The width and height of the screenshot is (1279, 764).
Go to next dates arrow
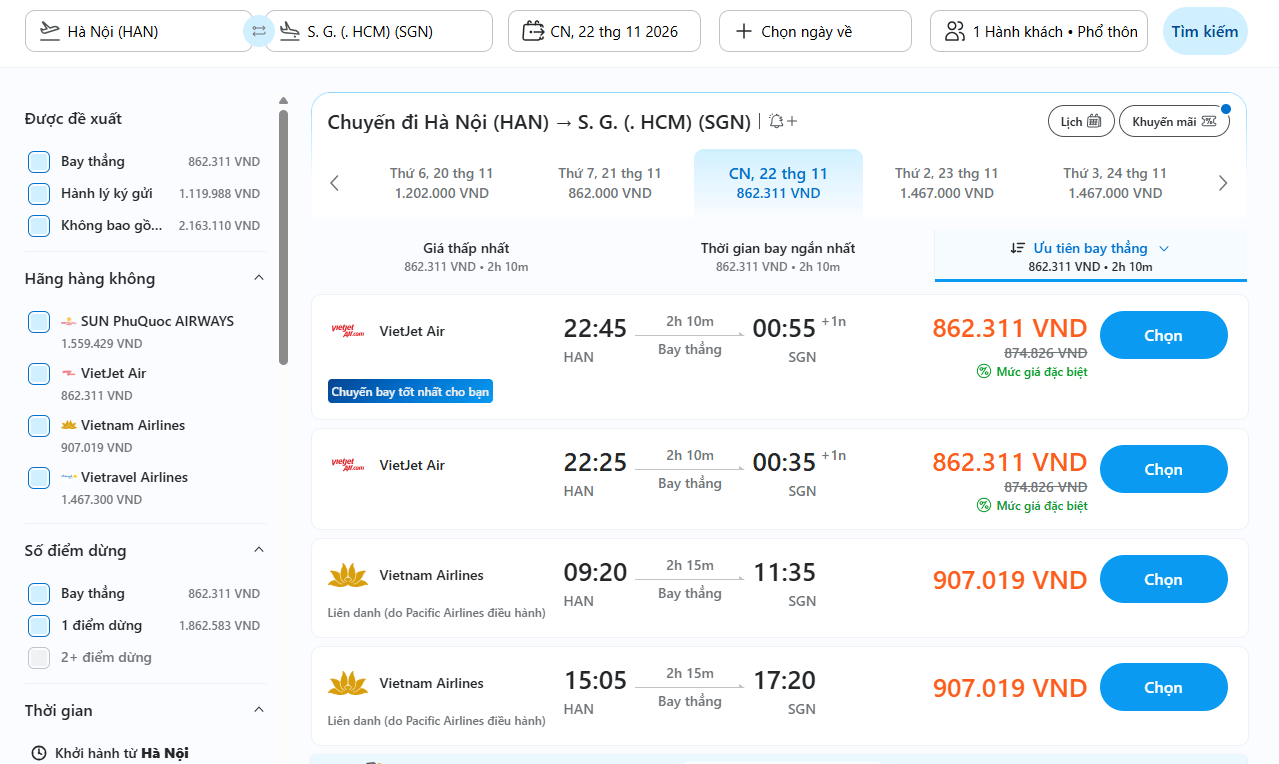[x=1222, y=183]
